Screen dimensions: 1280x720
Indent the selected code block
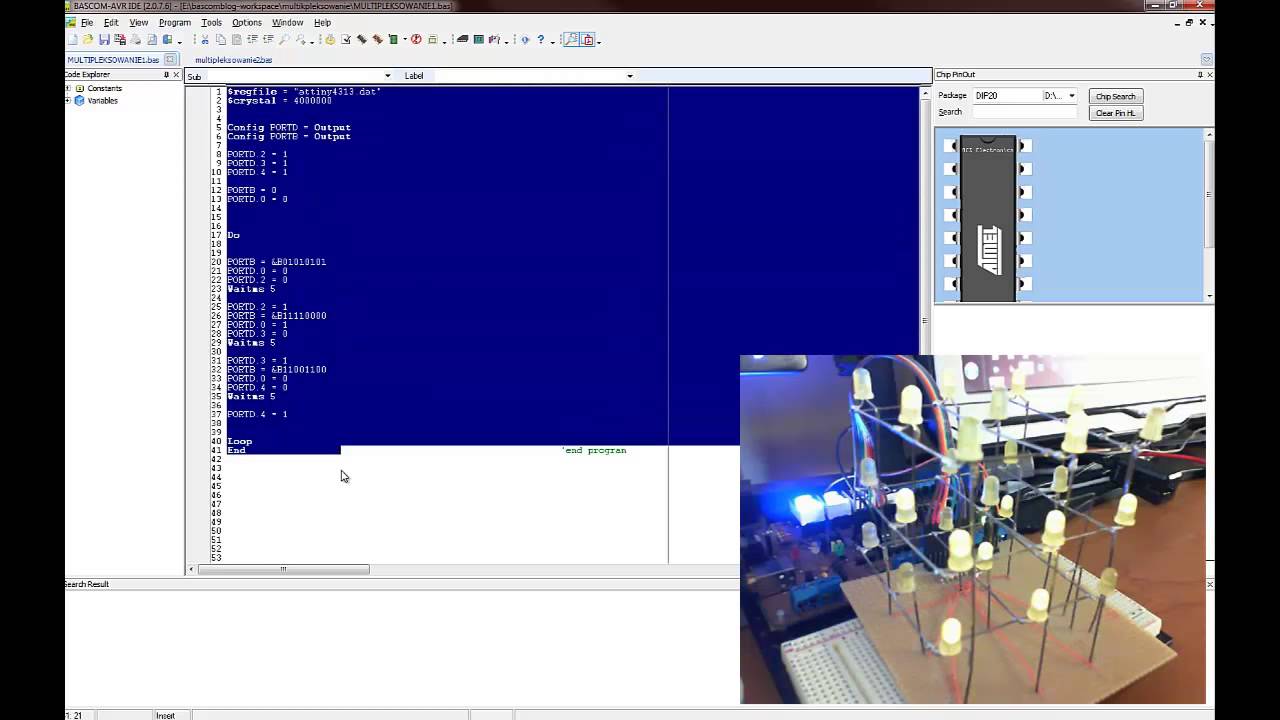coord(252,40)
